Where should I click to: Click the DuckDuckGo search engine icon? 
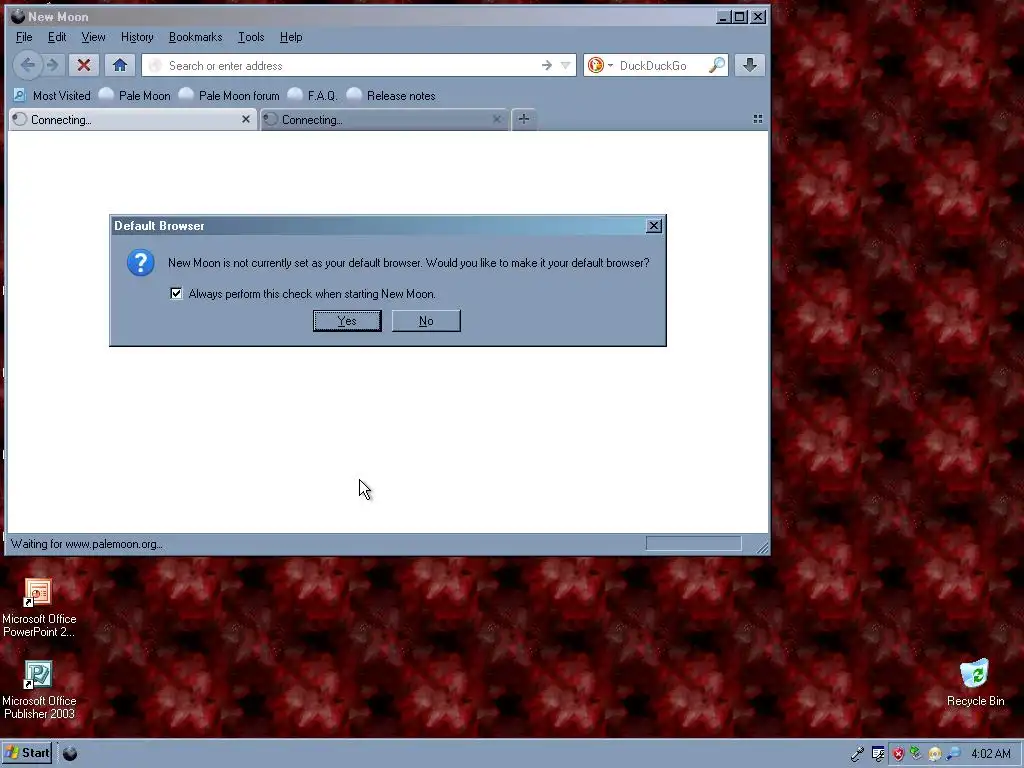595,65
